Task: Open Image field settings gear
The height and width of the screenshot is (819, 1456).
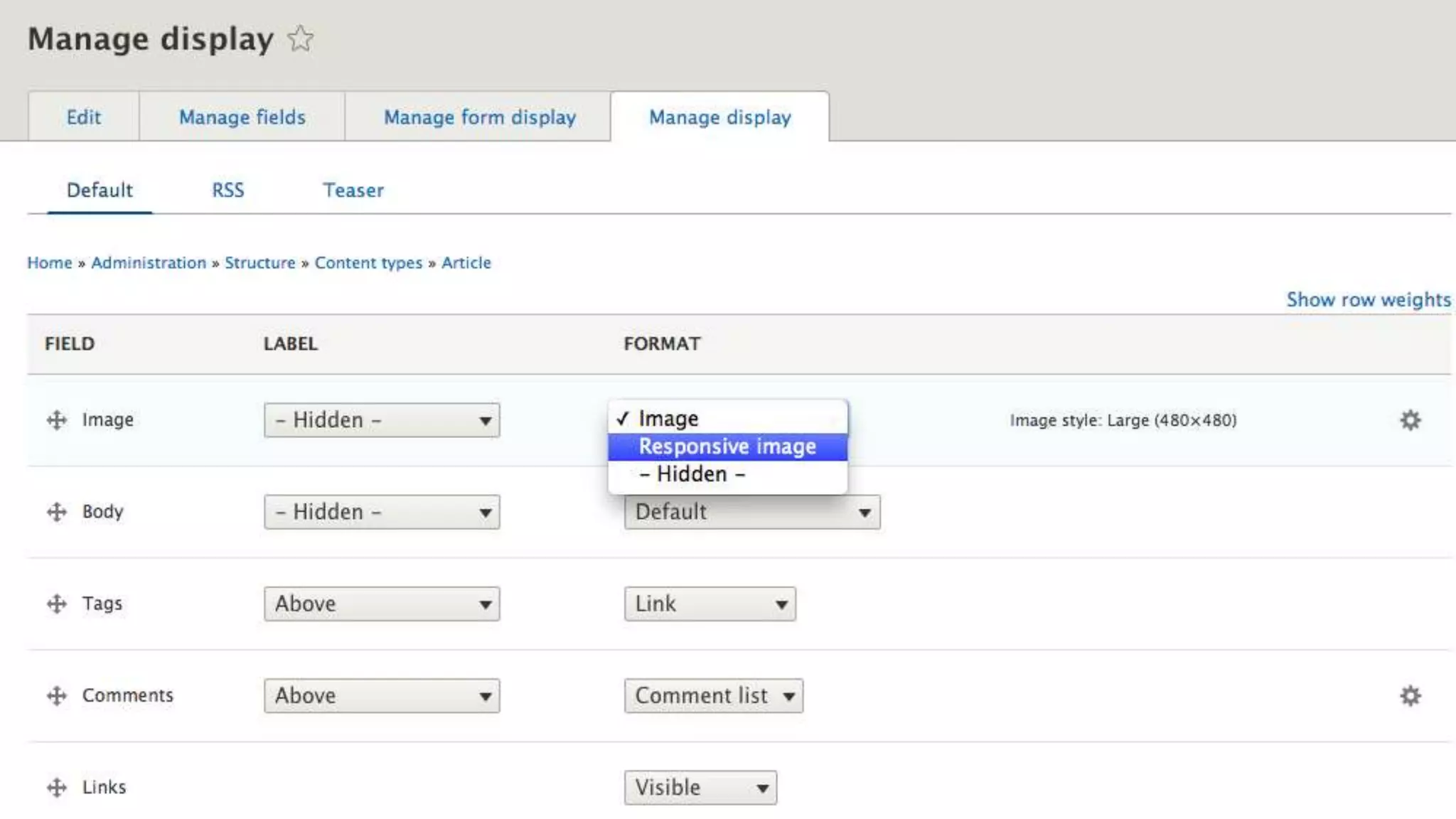Action: [1410, 420]
